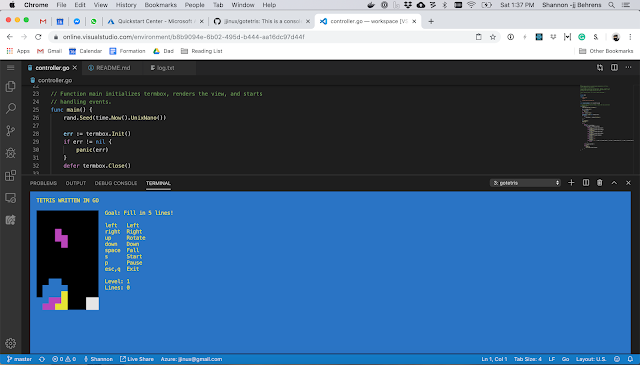The width and height of the screenshot is (640, 365).
Task: Switch to the Quickstart Center browser tab
Action: coord(156,21)
